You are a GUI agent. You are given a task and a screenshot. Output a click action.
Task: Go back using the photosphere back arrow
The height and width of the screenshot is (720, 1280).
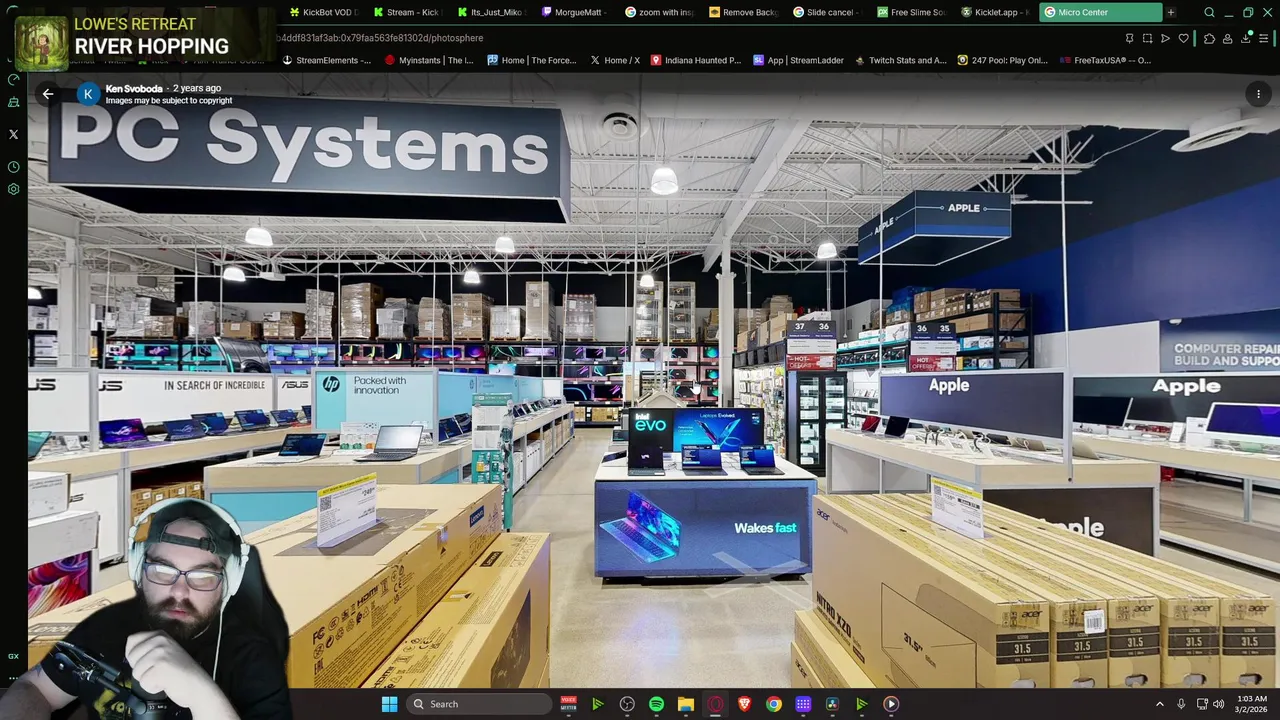pyautogui.click(x=48, y=94)
